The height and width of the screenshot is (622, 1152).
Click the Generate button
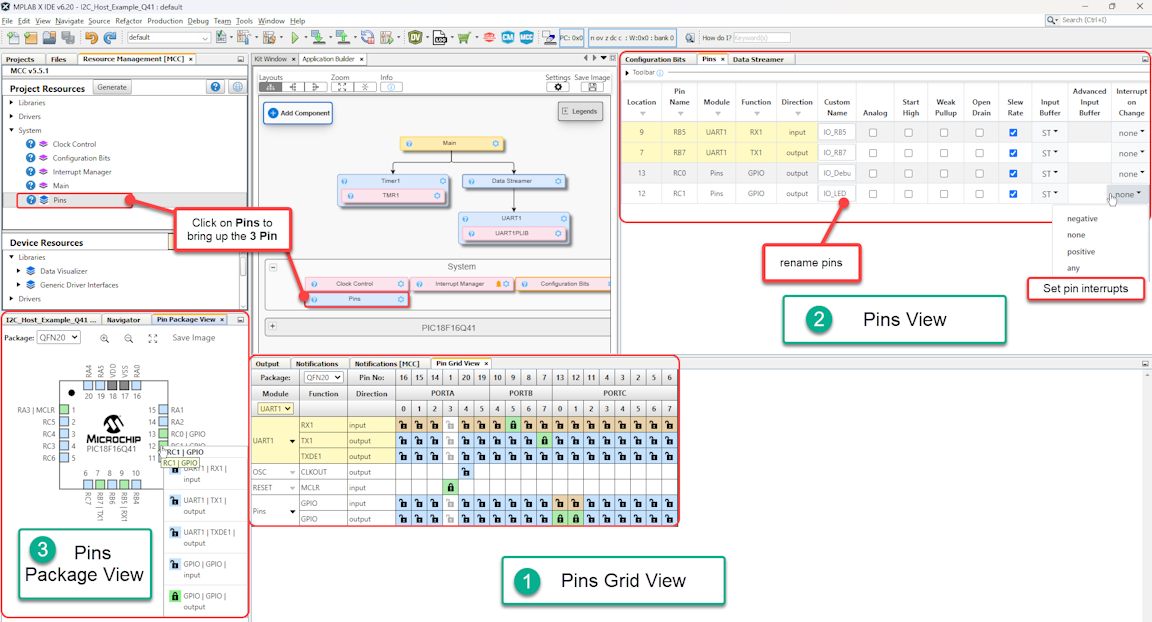coord(112,88)
